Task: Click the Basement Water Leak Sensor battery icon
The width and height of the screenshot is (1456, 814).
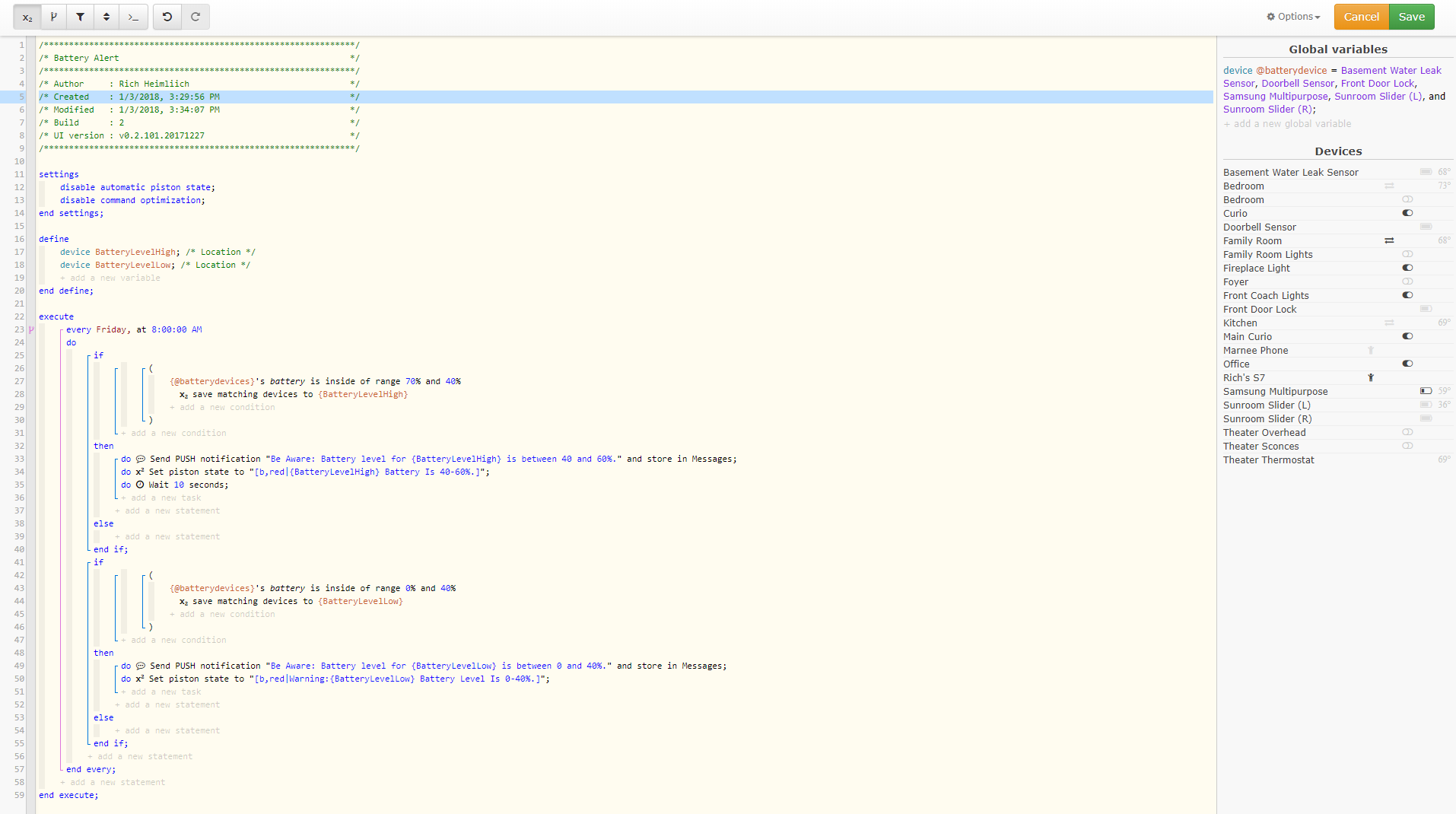Action: click(1426, 172)
